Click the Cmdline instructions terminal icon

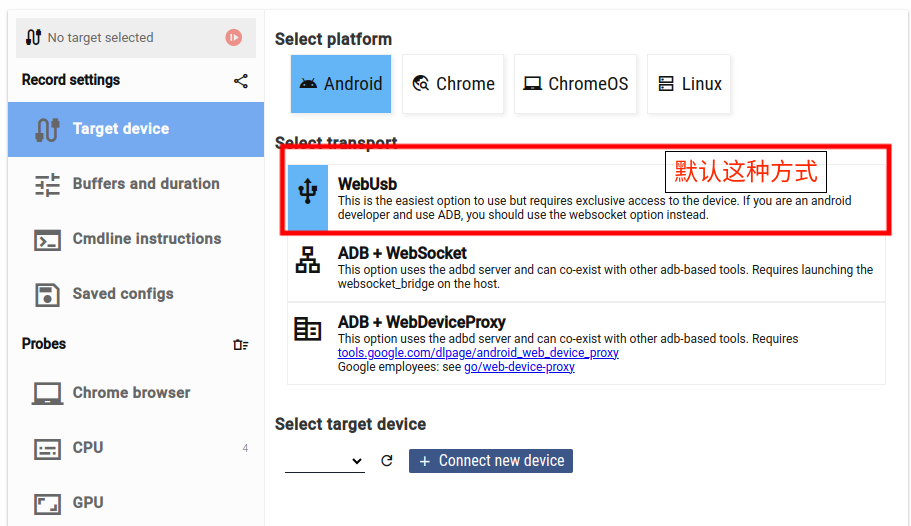(48, 240)
